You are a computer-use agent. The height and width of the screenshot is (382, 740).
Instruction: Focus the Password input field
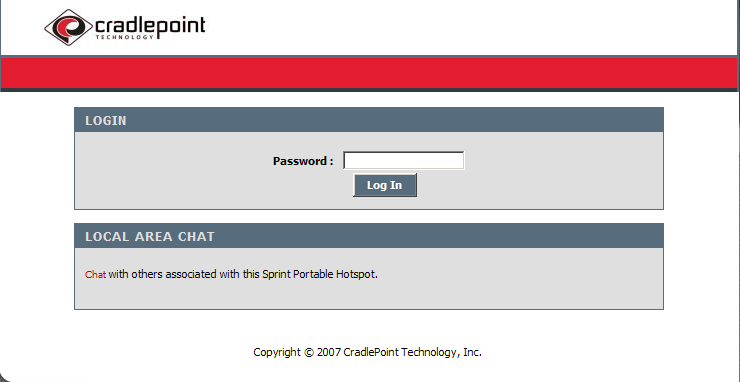click(404, 160)
